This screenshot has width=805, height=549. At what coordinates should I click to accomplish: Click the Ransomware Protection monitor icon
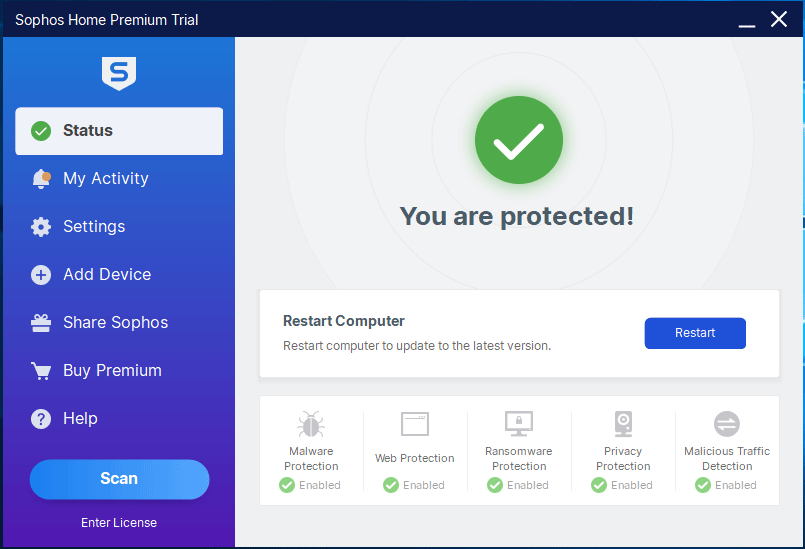(x=519, y=424)
